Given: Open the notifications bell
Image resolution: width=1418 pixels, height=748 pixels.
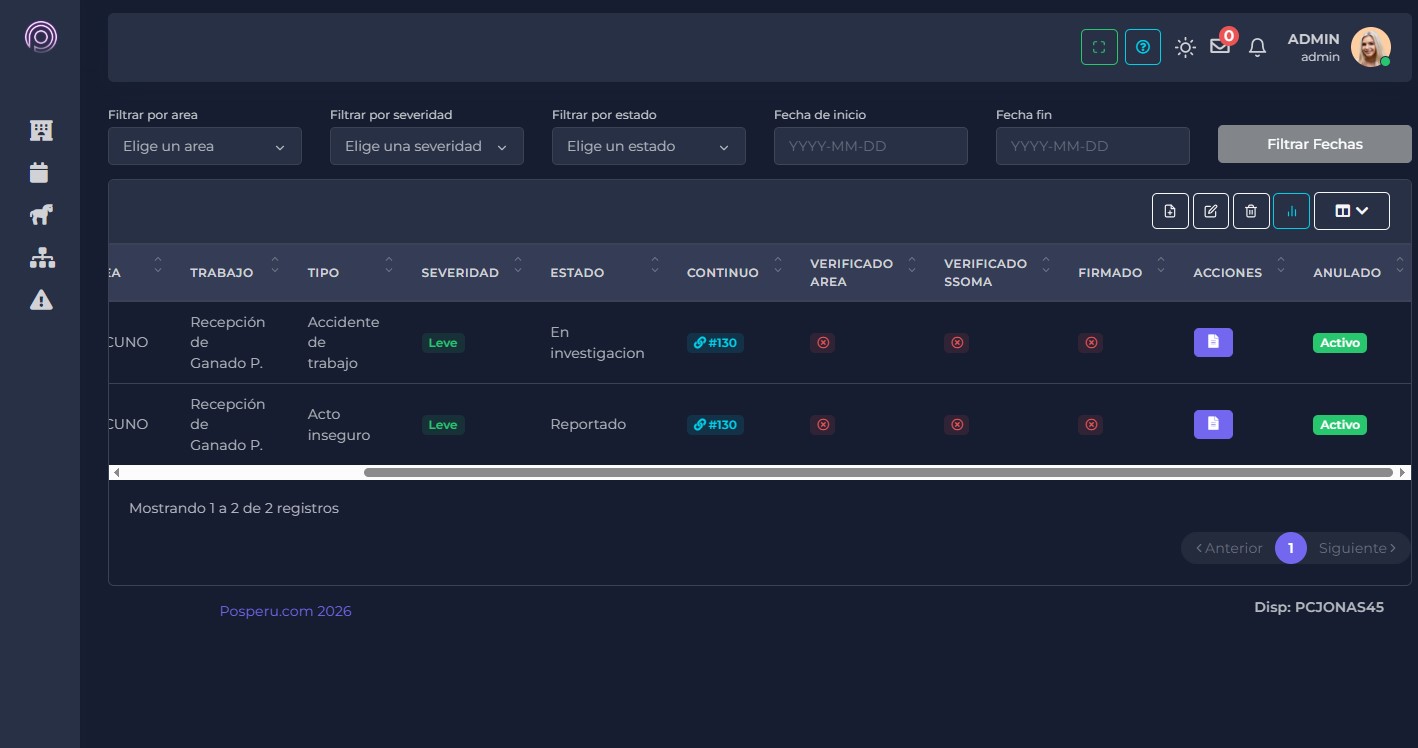Looking at the screenshot, I should [x=1258, y=47].
